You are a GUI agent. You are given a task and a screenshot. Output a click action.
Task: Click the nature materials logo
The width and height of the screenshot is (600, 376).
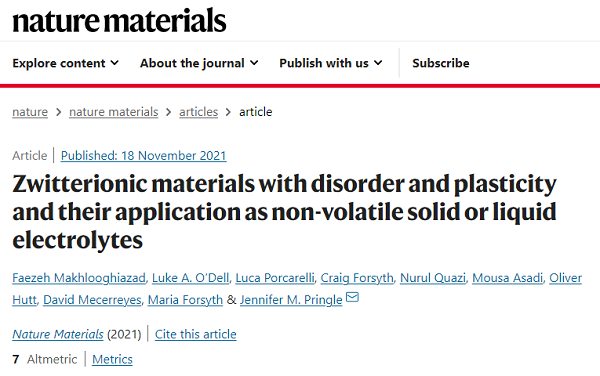point(119,20)
